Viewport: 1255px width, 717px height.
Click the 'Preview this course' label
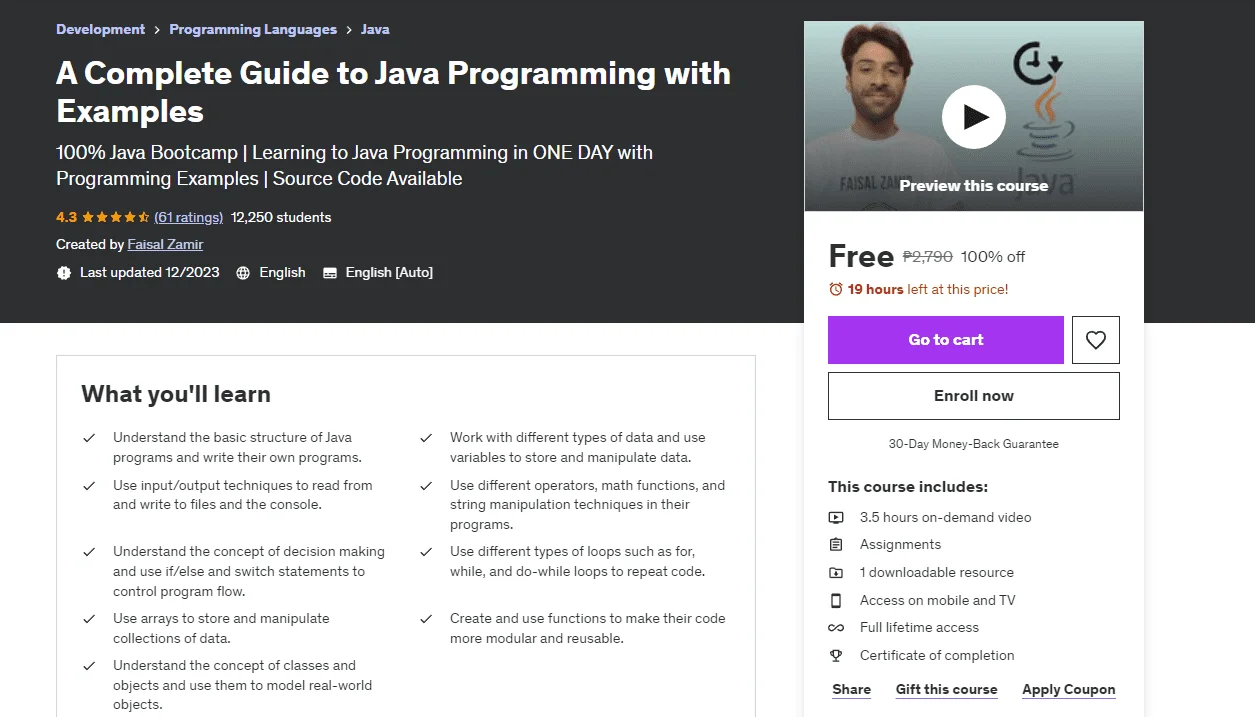(974, 185)
